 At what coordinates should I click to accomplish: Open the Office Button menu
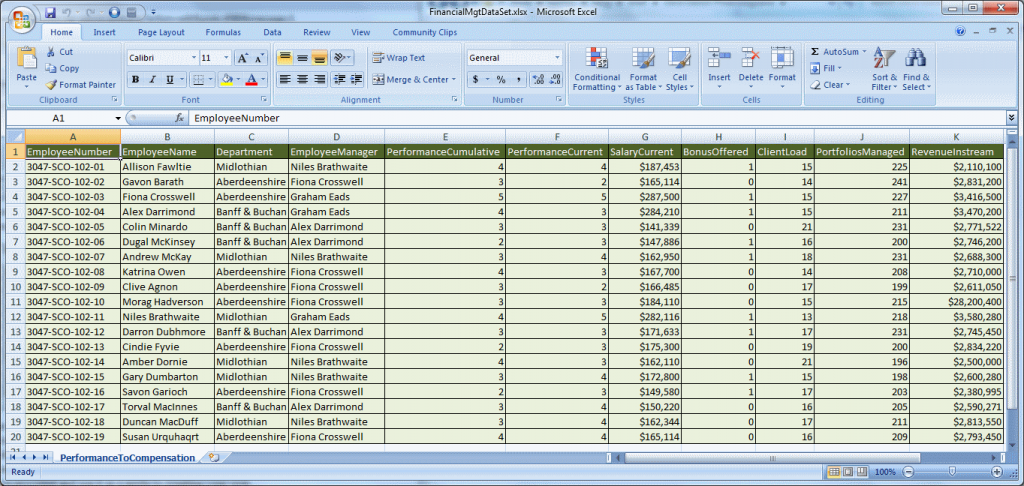click(21, 19)
